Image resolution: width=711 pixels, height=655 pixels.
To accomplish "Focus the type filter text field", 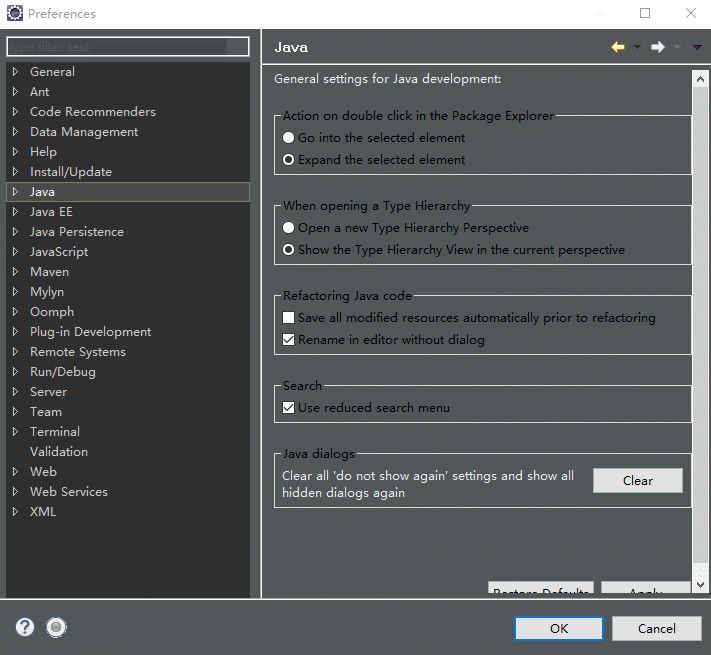I will tap(128, 47).
